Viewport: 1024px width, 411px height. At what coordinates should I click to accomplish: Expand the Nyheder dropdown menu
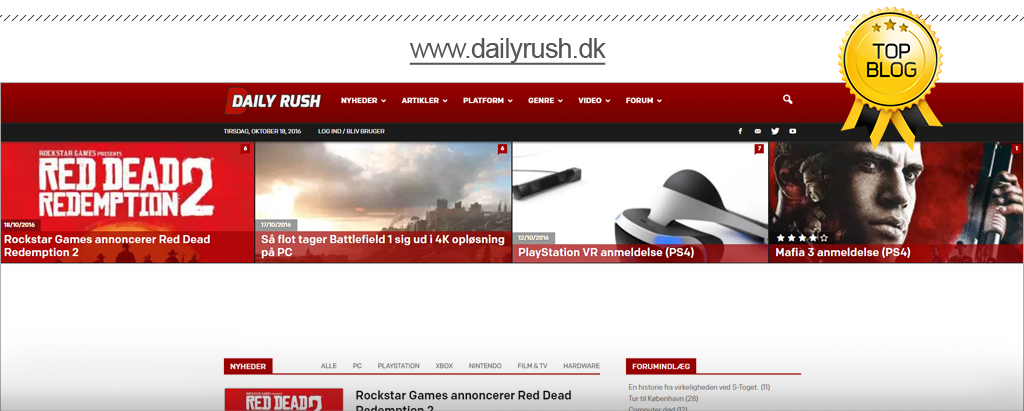click(x=363, y=101)
